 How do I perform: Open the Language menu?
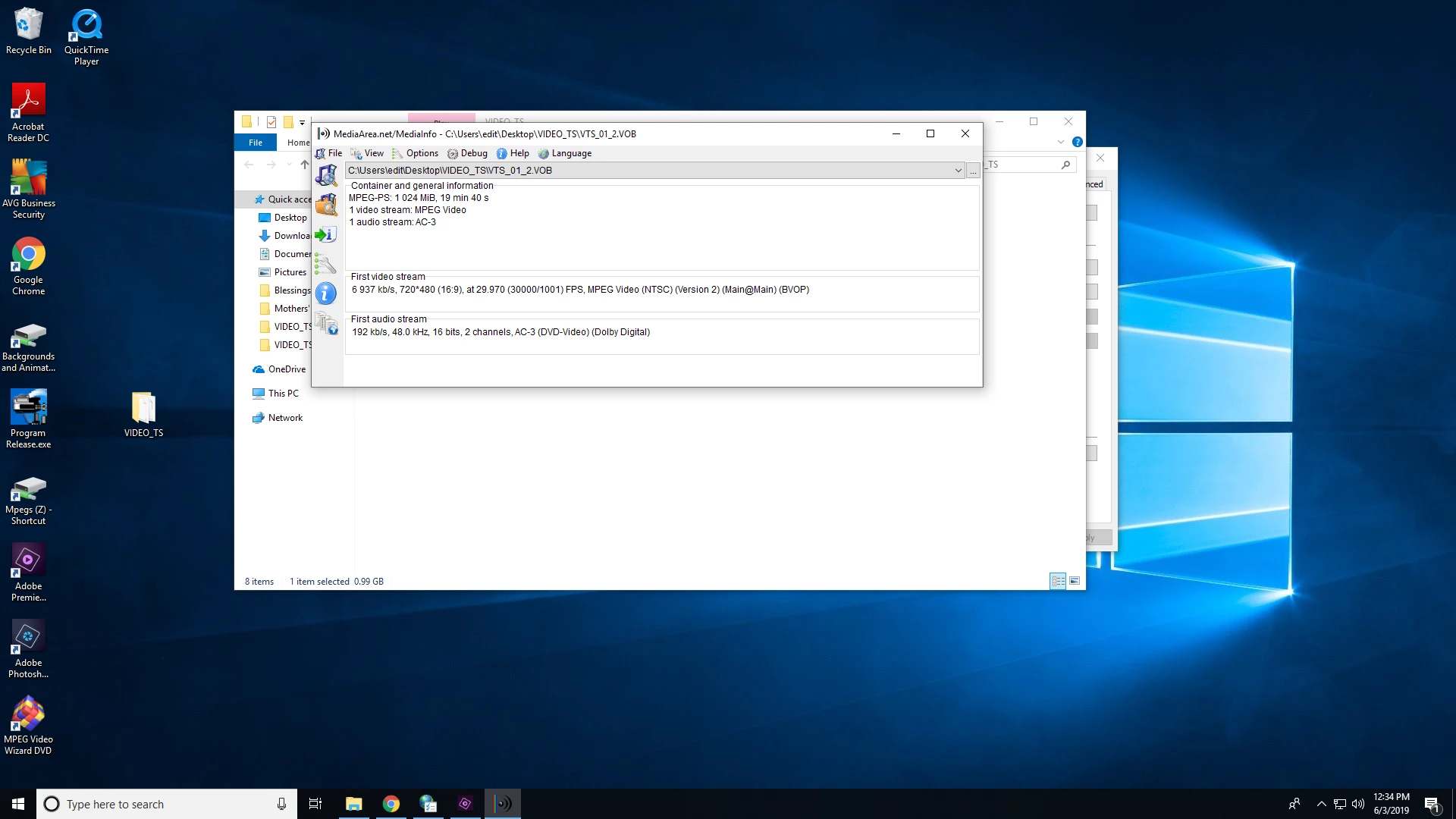tap(565, 153)
